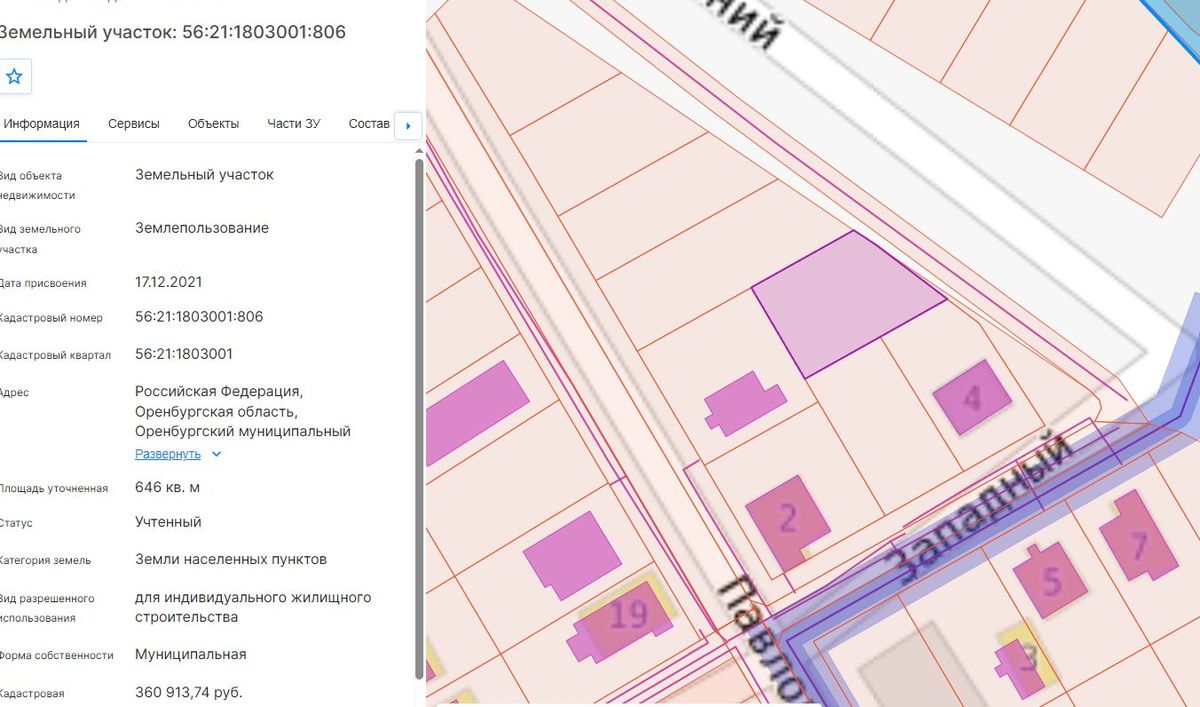This screenshot has width=1200, height=707.
Task: Click the object type value Земельный участок
Action: point(204,175)
